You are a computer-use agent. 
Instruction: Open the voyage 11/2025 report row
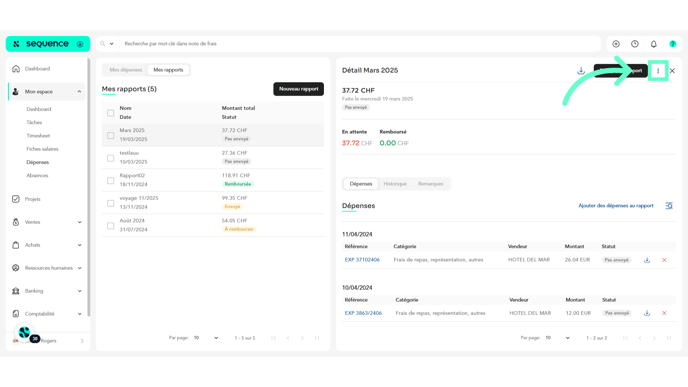click(x=213, y=203)
